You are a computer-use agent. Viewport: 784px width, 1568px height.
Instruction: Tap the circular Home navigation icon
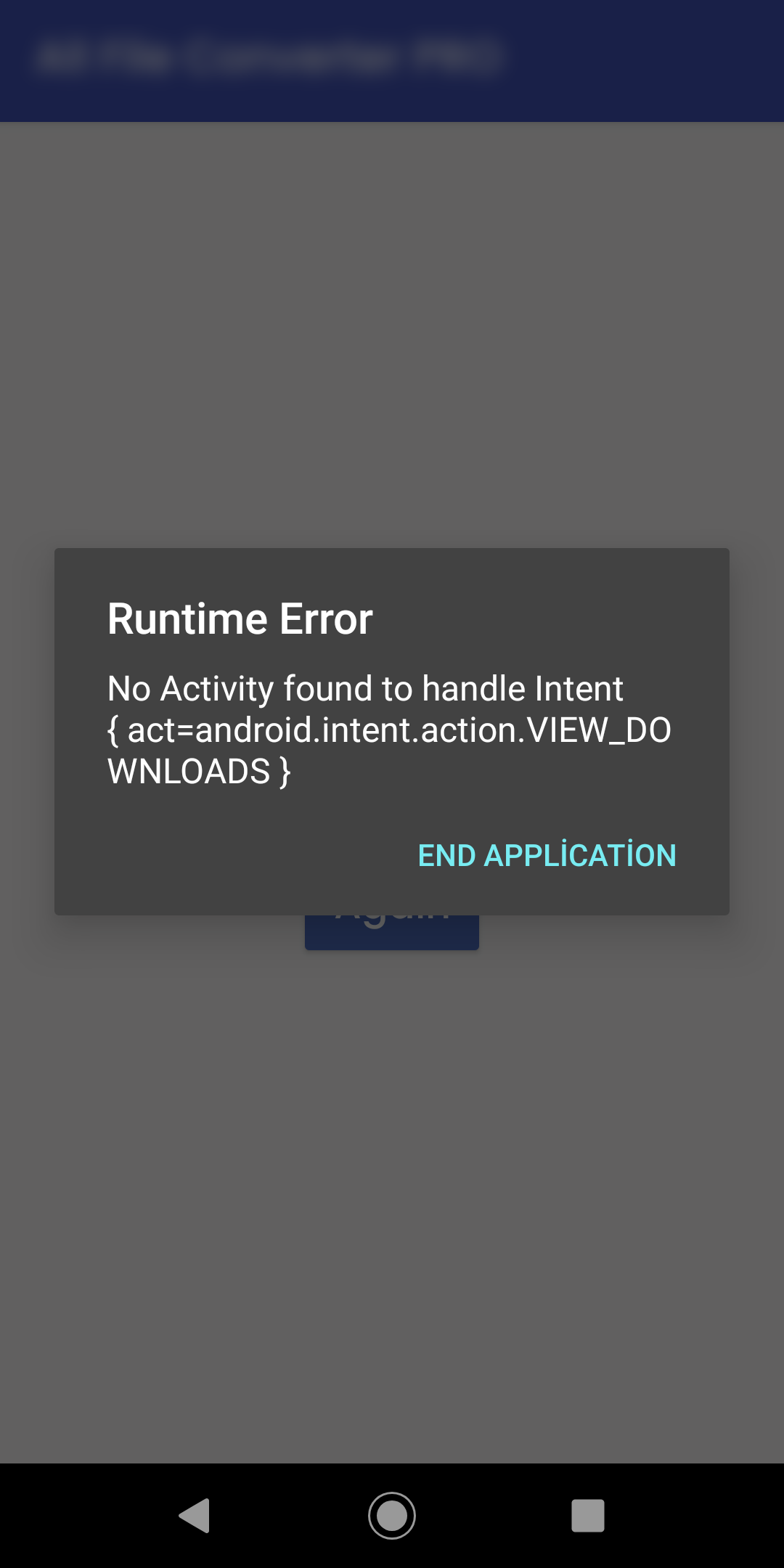tap(392, 1516)
